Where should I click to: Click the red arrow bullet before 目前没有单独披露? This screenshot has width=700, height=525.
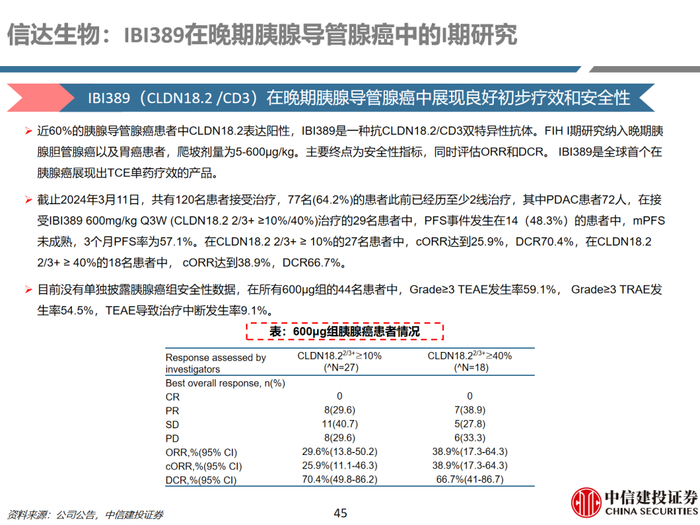[28, 290]
